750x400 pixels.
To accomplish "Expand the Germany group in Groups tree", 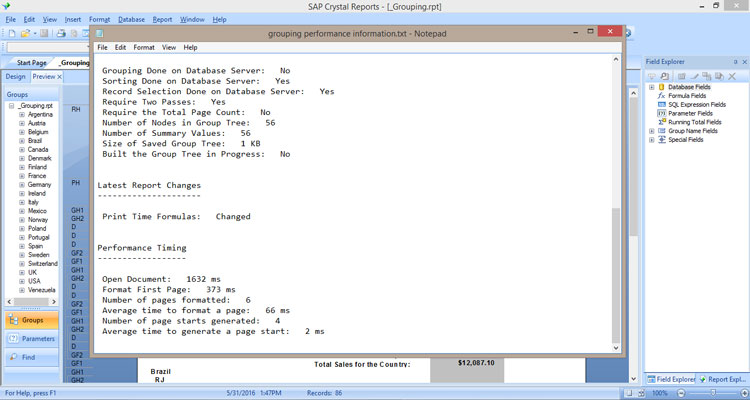I will 22,185.
